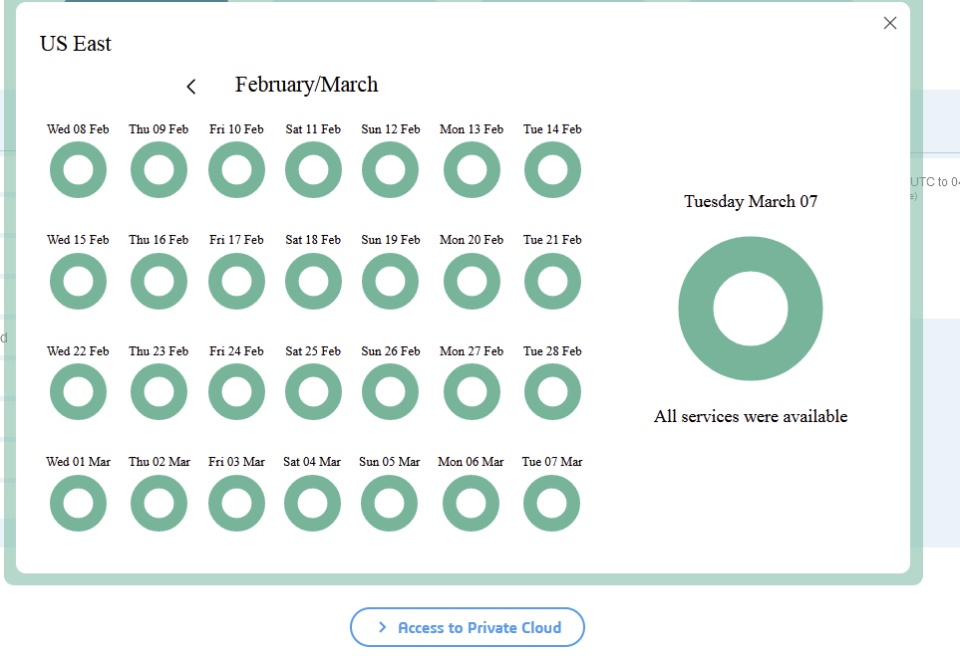The image size is (960, 656).
Task: Select the Thu 16 Feb status ring
Action: click(x=158, y=281)
